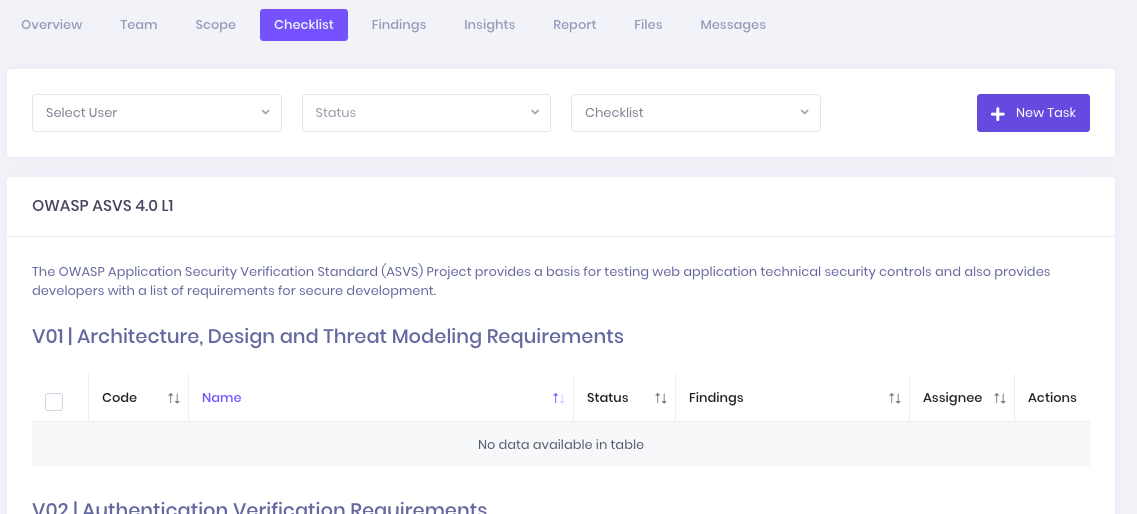Switch to the Team tab
Image resolution: width=1137 pixels, height=514 pixels.
(138, 25)
